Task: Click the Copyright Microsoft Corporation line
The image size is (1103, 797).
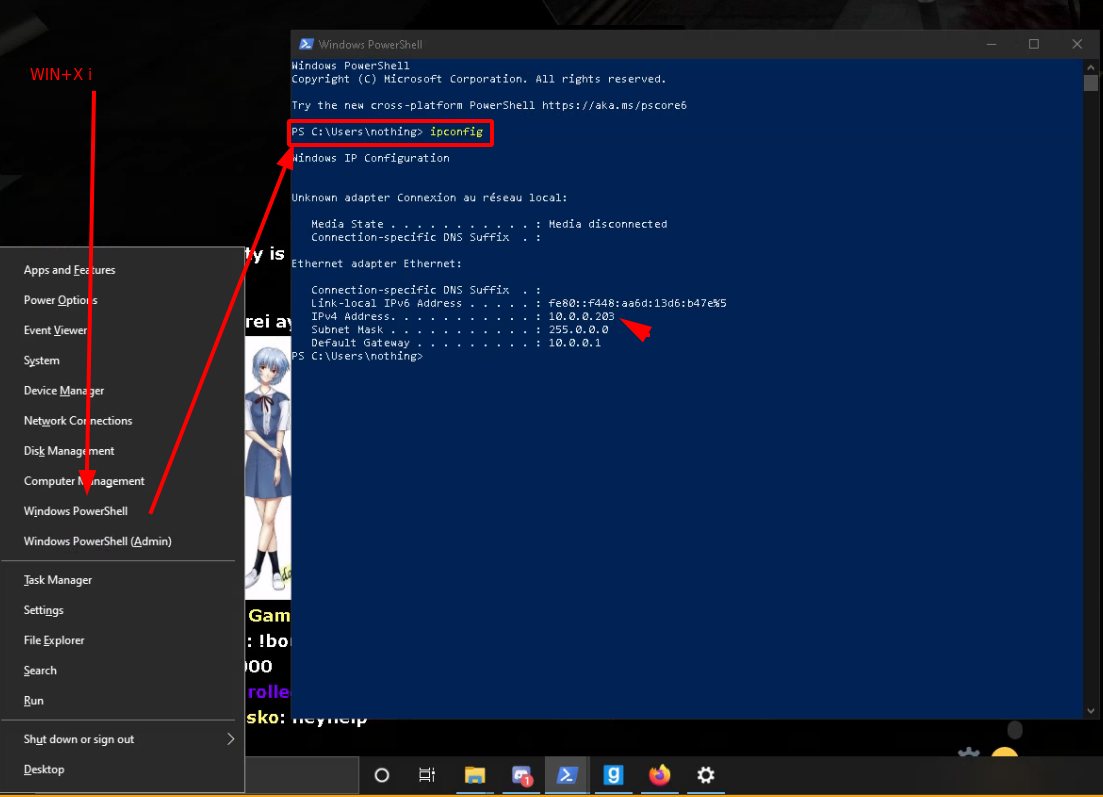Action: (479, 79)
